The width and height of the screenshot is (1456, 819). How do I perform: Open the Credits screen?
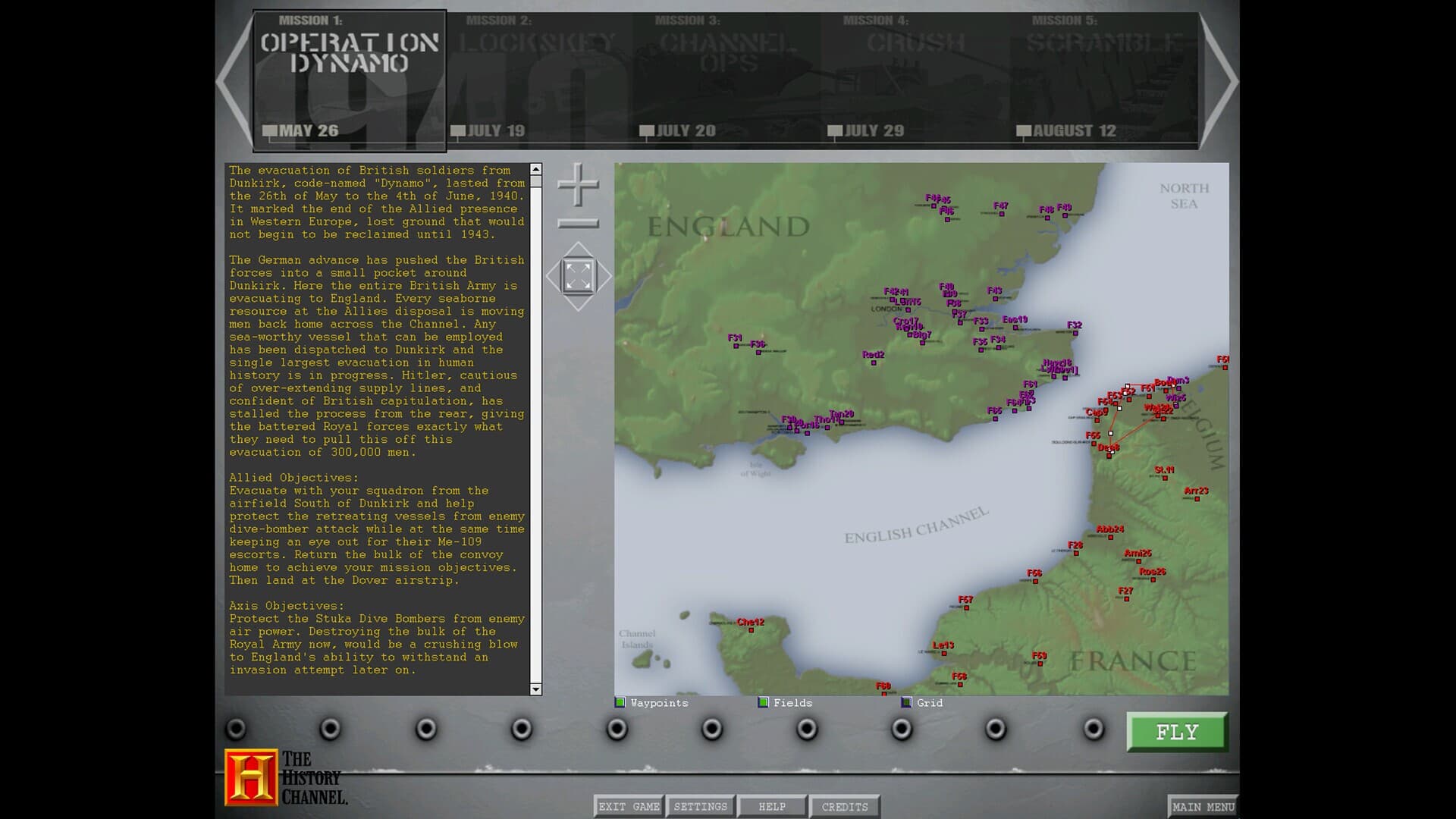coord(844,806)
